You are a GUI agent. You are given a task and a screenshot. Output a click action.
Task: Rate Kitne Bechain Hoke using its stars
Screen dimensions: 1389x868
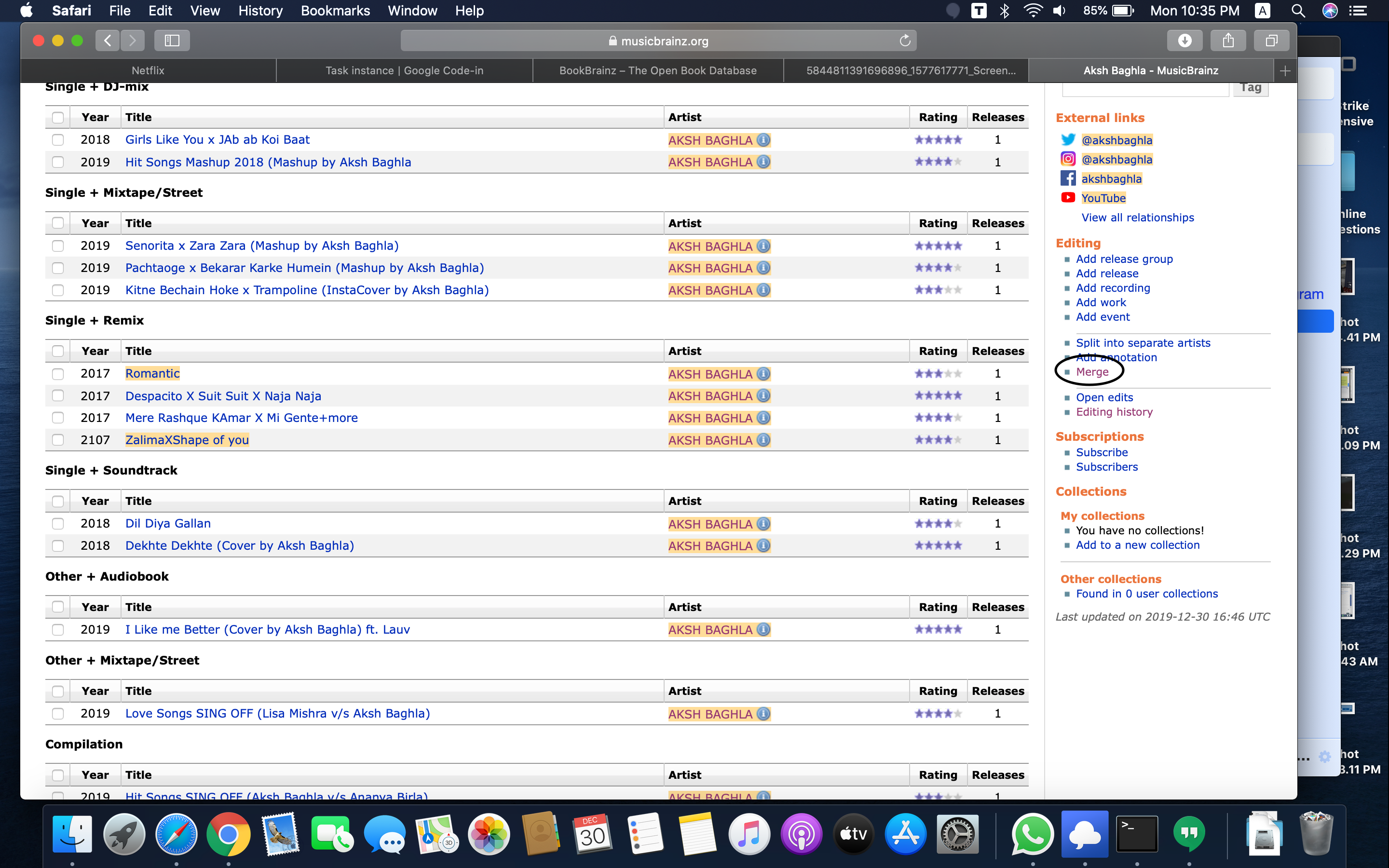click(938, 290)
